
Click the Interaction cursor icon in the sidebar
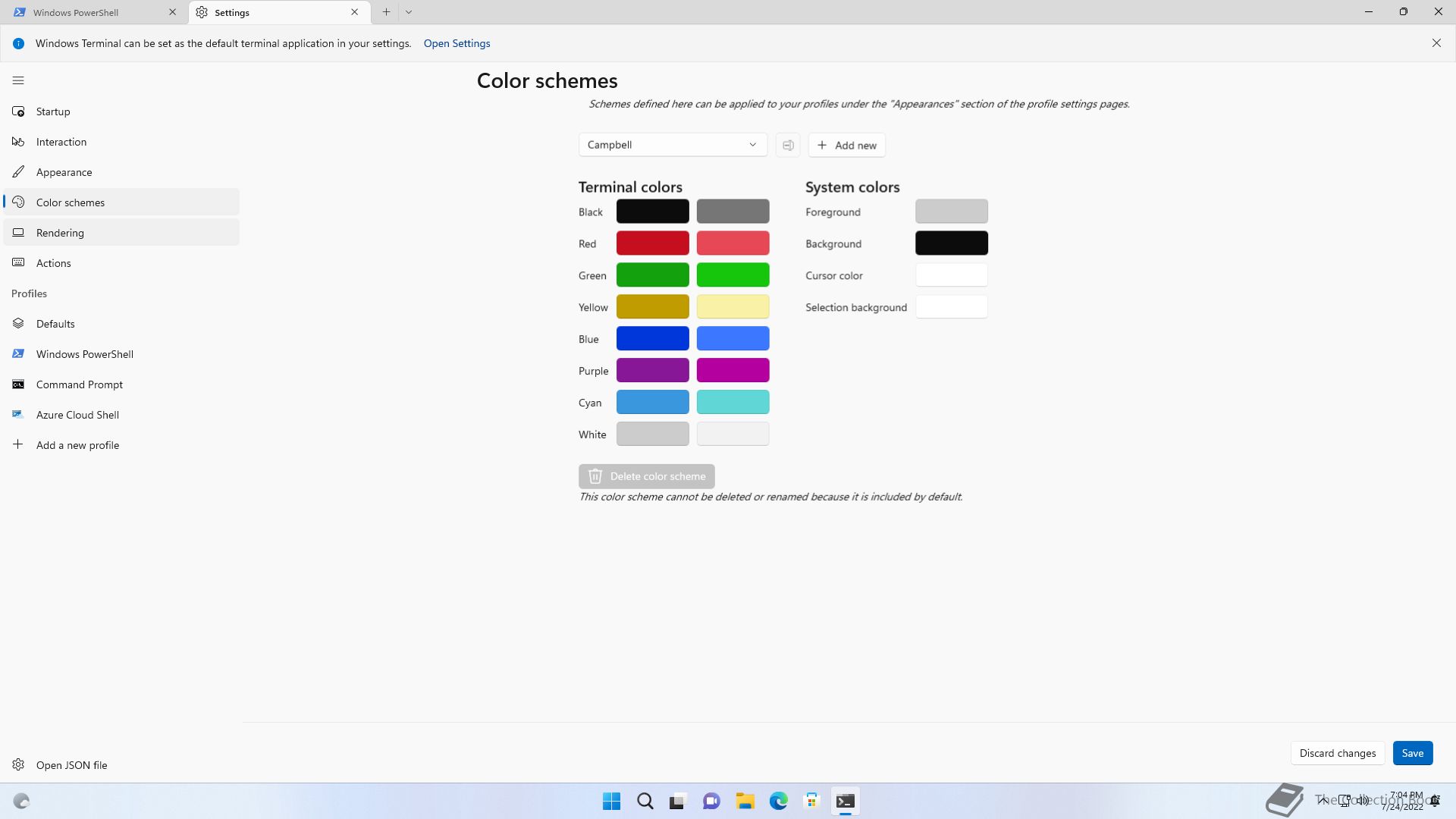click(18, 142)
